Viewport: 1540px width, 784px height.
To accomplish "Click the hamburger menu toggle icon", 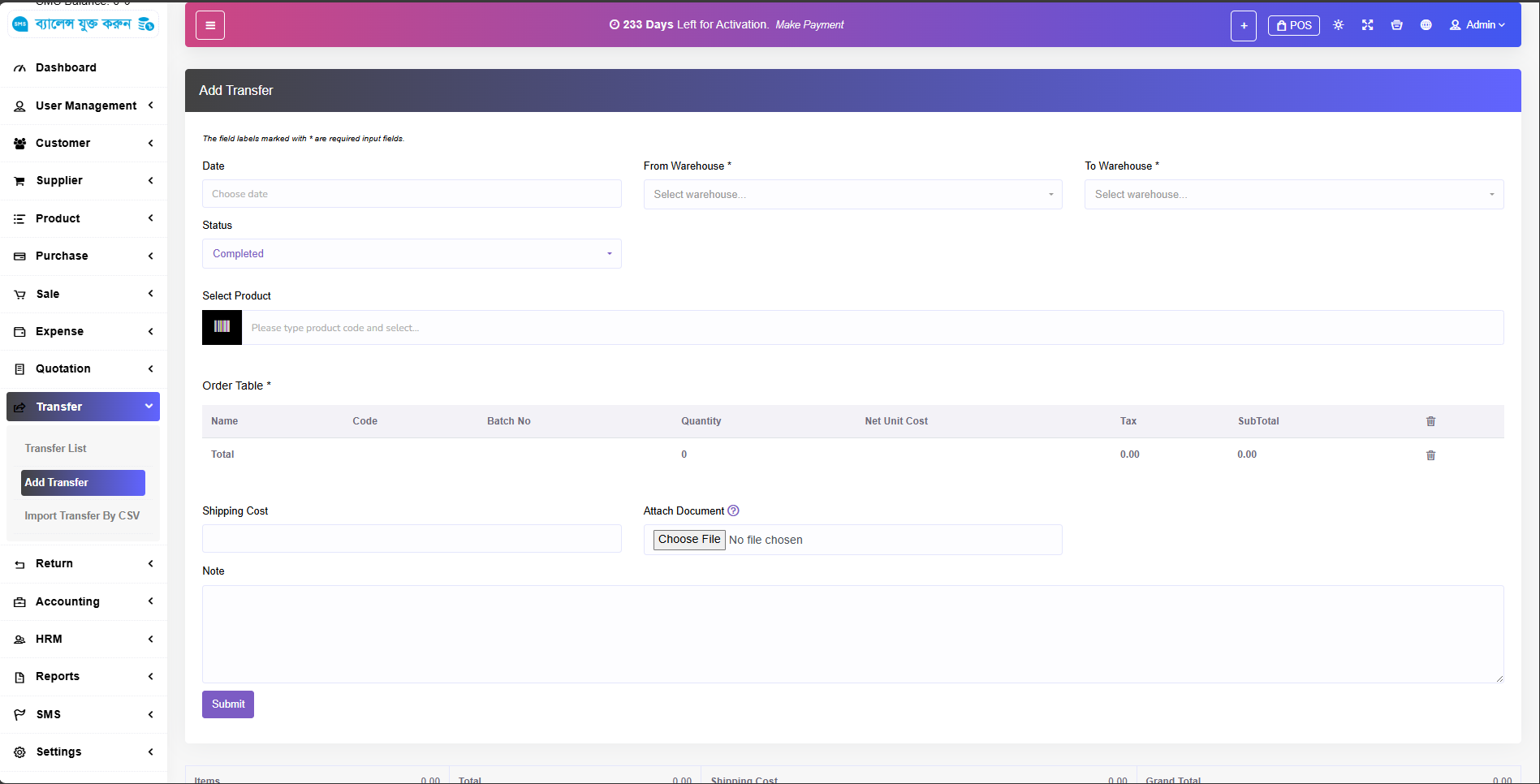I will point(210,25).
